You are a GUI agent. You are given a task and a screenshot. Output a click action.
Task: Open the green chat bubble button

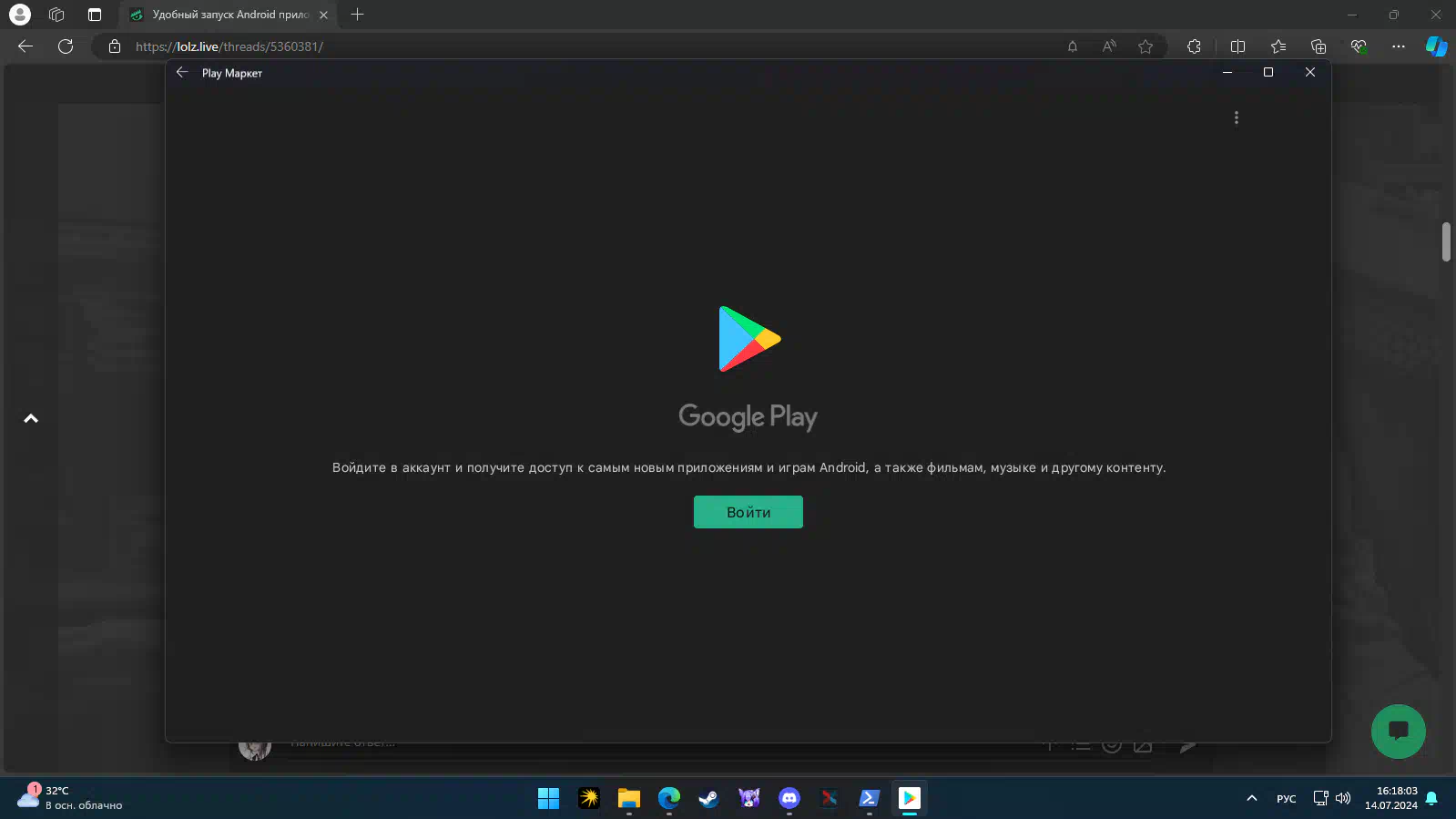[1398, 731]
